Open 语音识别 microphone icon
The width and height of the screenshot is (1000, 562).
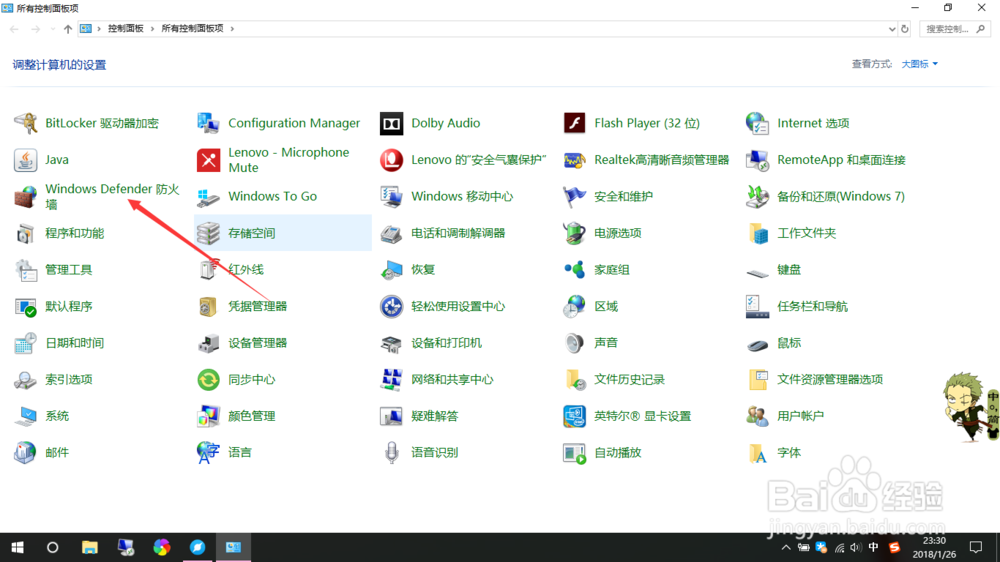[x=392, y=452]
